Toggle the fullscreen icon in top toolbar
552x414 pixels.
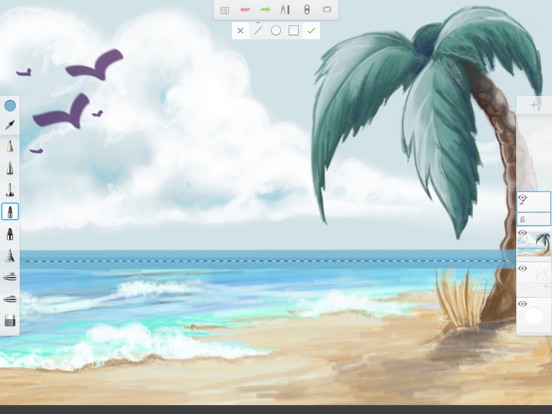tap(327, 10)
